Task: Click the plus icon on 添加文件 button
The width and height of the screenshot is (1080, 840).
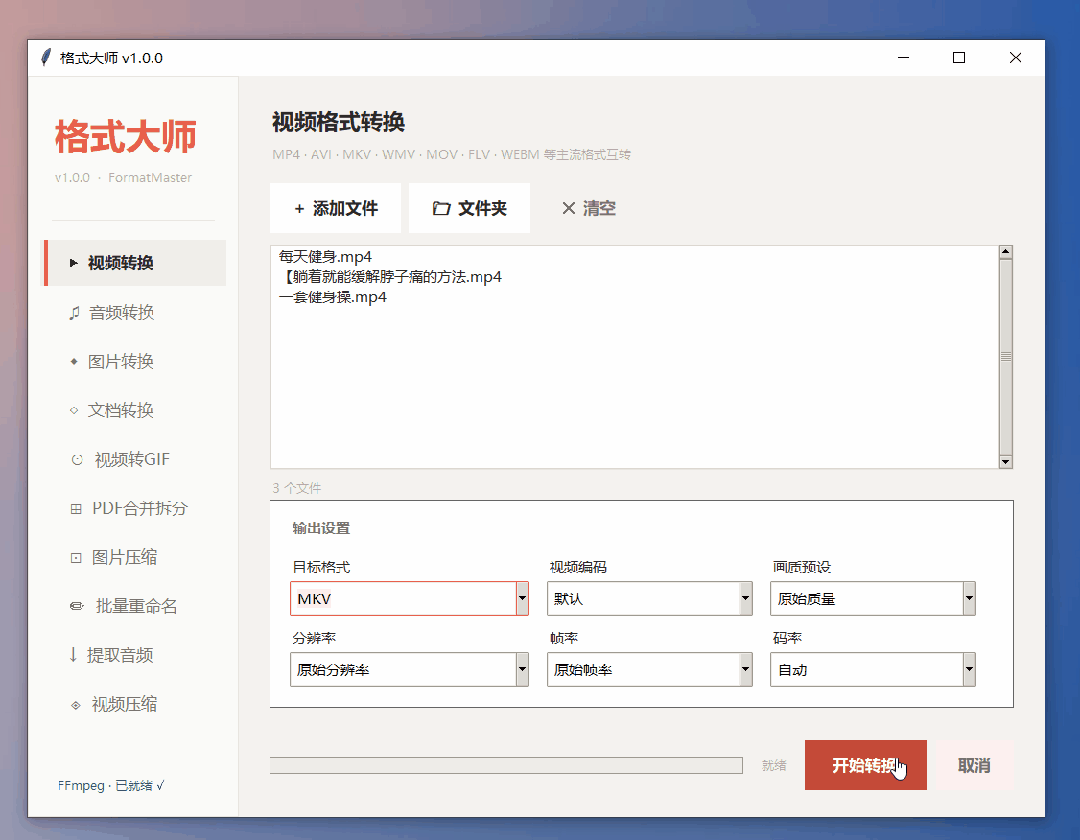Action: [x=299, y=209]
